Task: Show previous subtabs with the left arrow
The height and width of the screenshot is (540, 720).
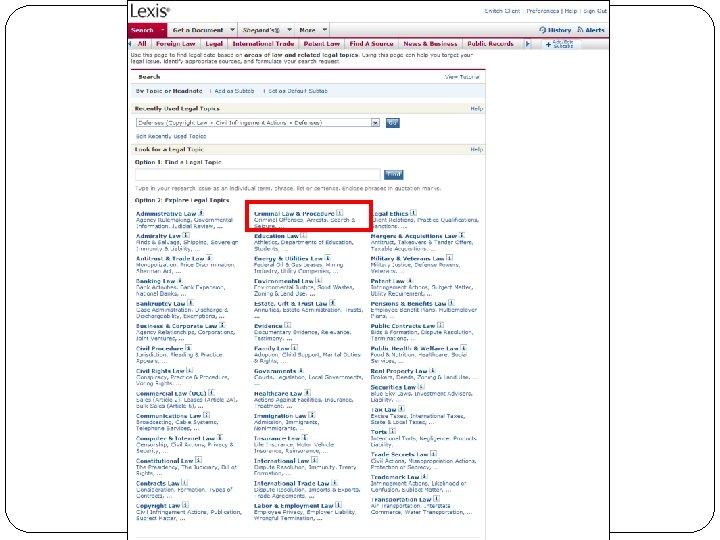Action: (130, 44)
